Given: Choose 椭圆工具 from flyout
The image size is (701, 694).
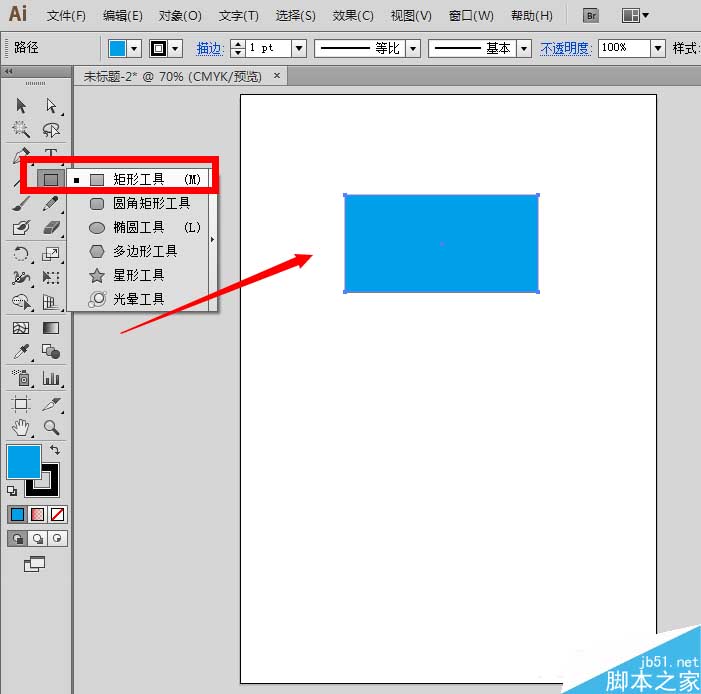Looking at the screenshot, I should pos(140,228).
